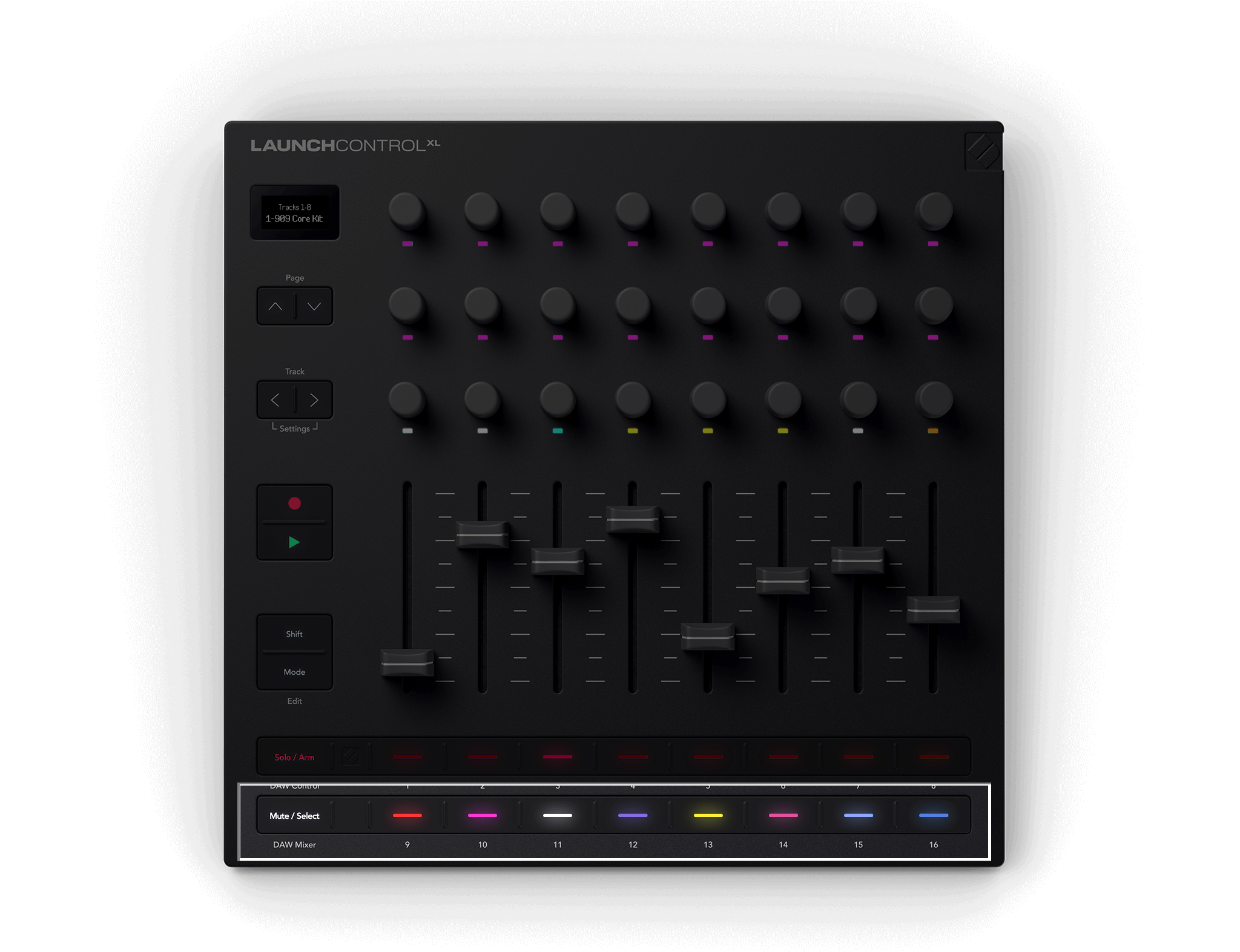Click the Track left arrow
This screenshot has width=1240, height=952.
[x=275, y=400]
